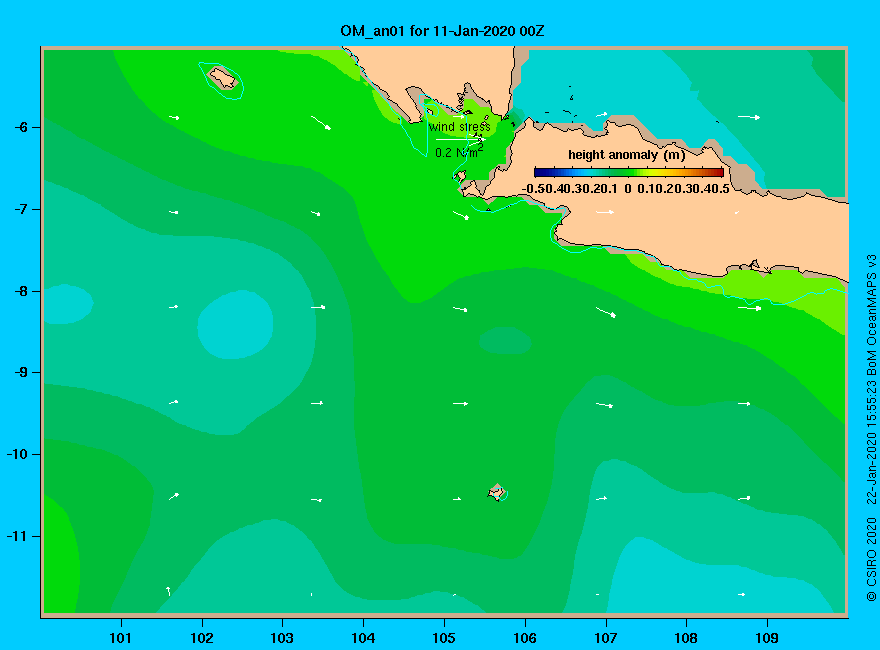Click the latitude label -7
880x650 pixels.
point(21,209)
